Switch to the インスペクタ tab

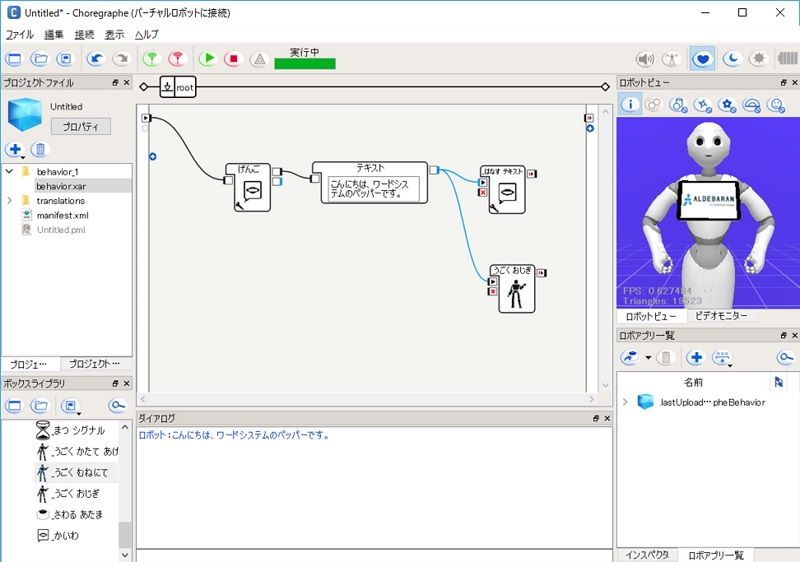(x=647, y=554)
